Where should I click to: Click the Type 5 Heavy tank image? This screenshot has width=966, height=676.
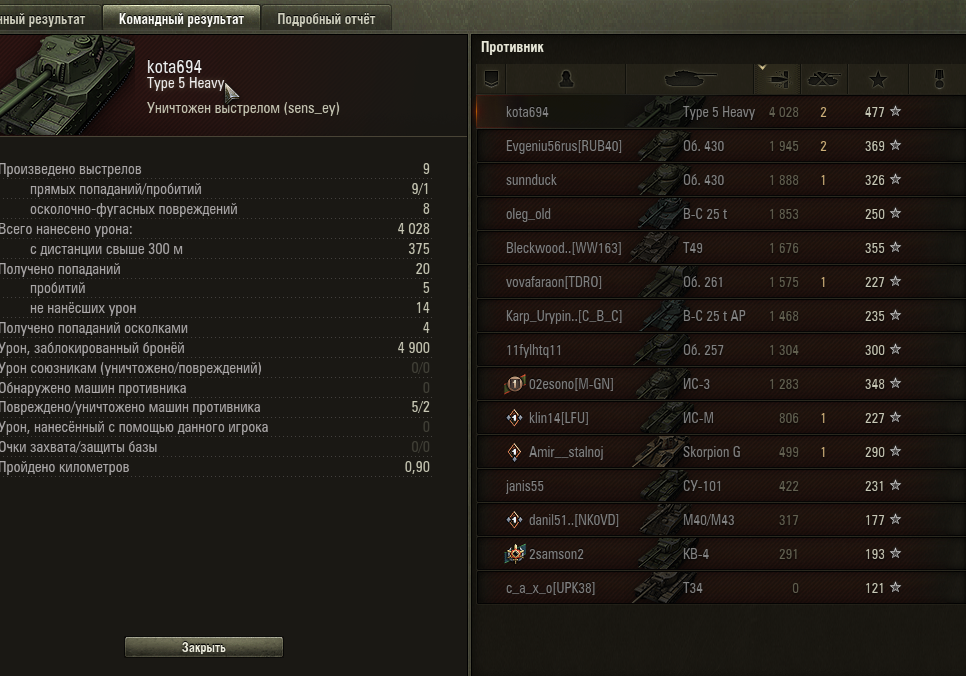click(67, 84)
